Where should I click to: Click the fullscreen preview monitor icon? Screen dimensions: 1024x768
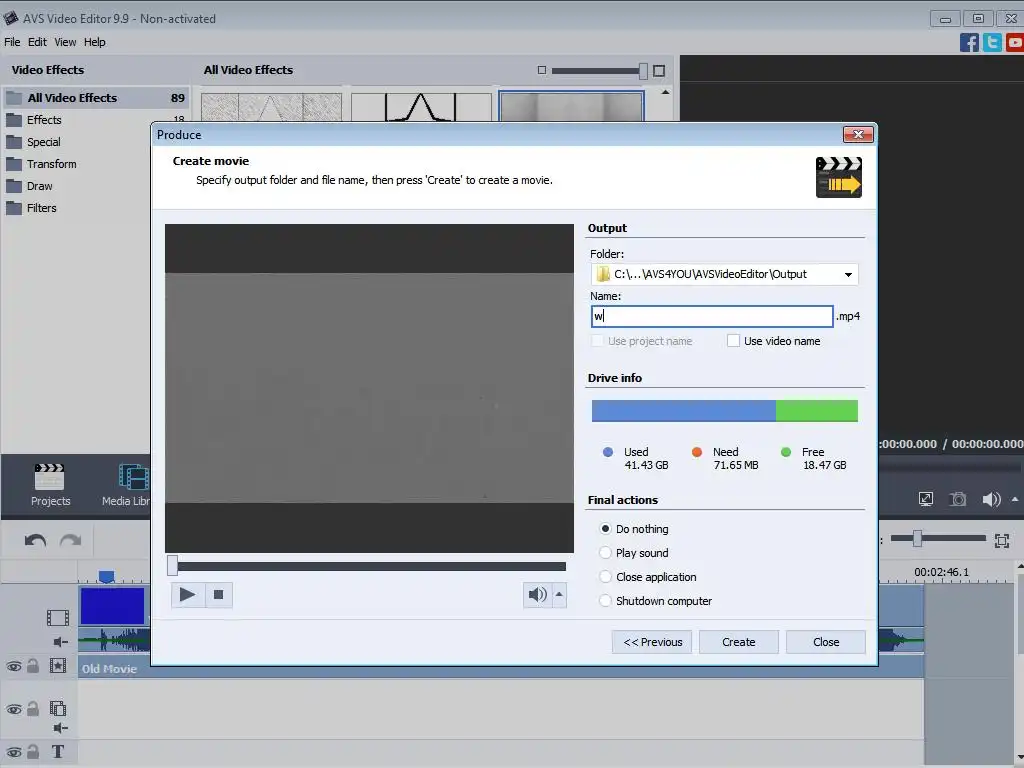coord(926,500)
